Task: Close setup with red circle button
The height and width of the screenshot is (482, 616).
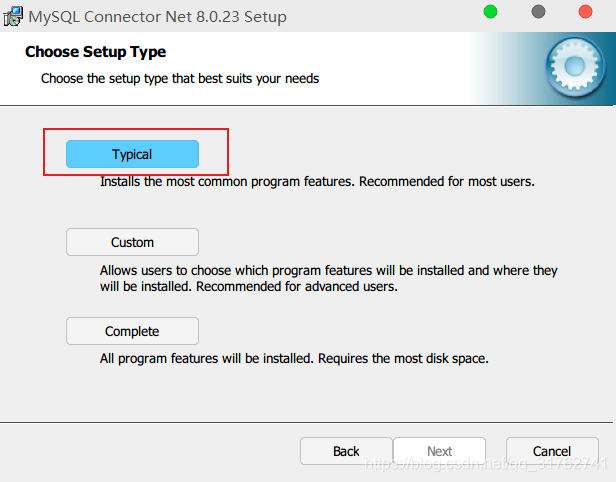Action: click(585, 11)
